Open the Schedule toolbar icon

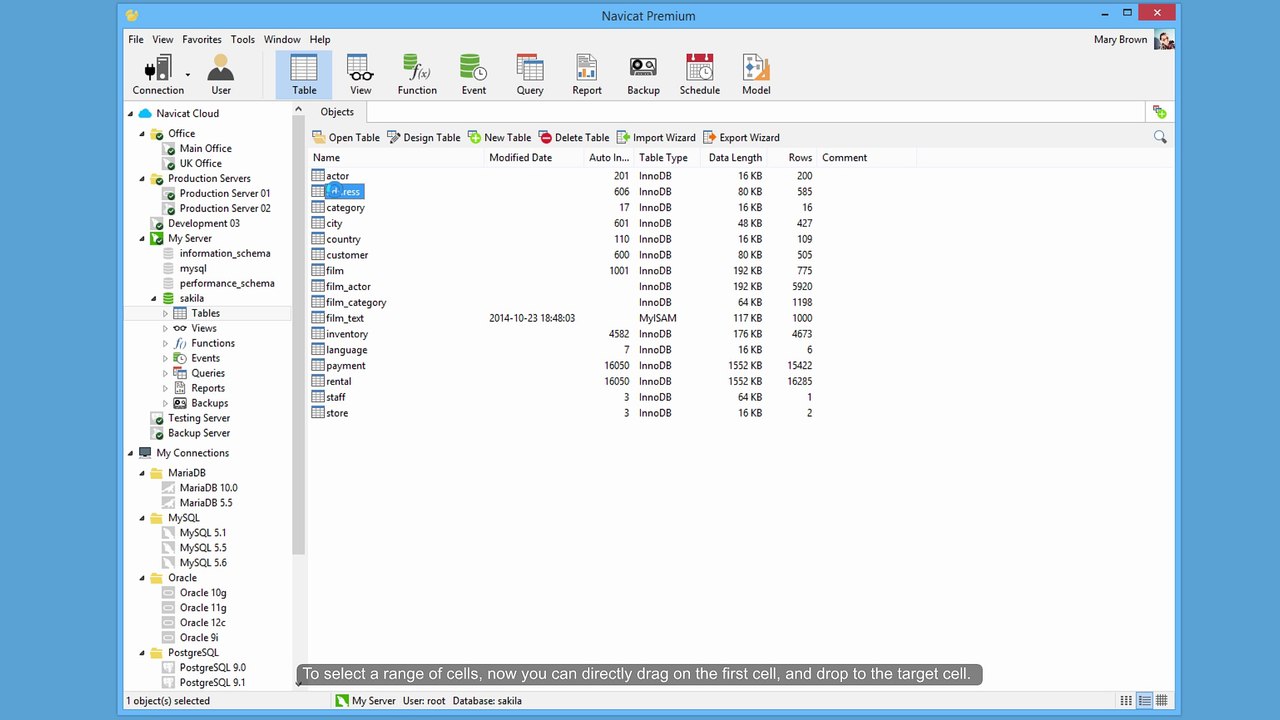pyautogui.click(x=700, y=75)
